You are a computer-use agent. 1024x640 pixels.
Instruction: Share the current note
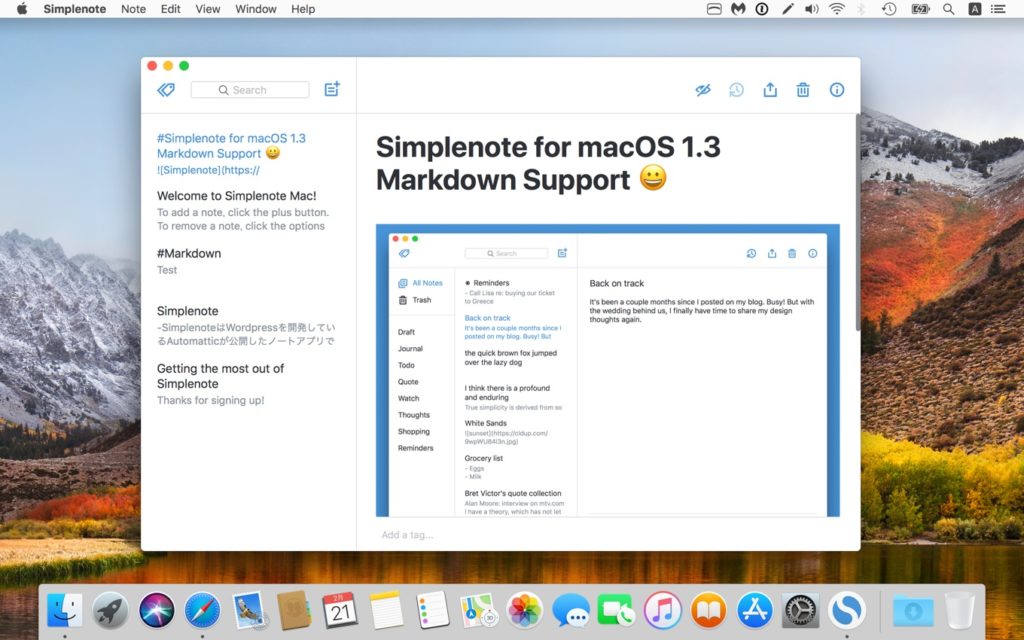click(x=770, y=90)
